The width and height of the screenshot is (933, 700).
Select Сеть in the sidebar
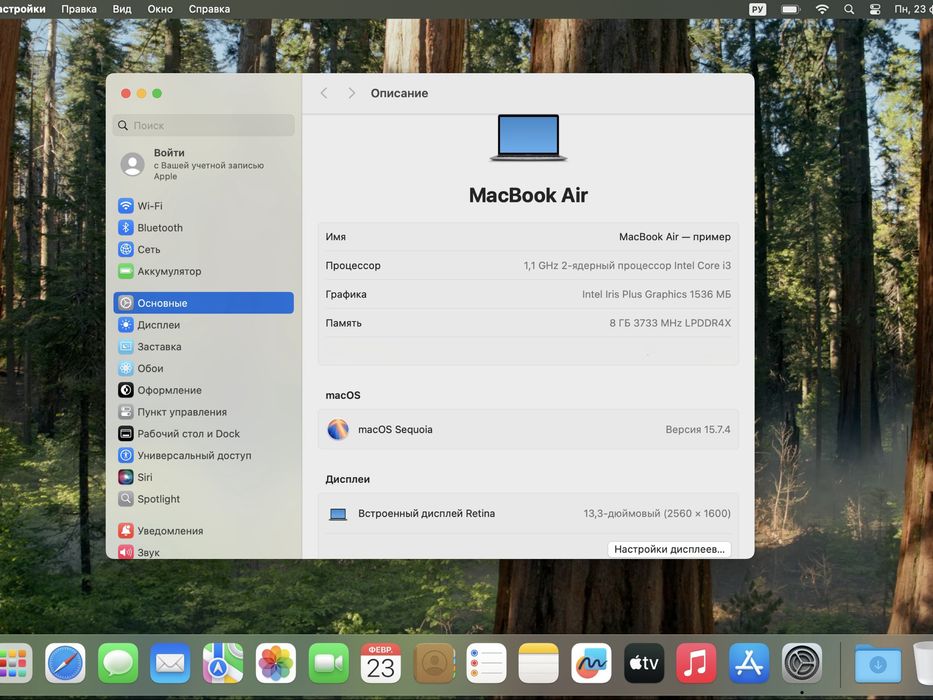tap(203, 249)
